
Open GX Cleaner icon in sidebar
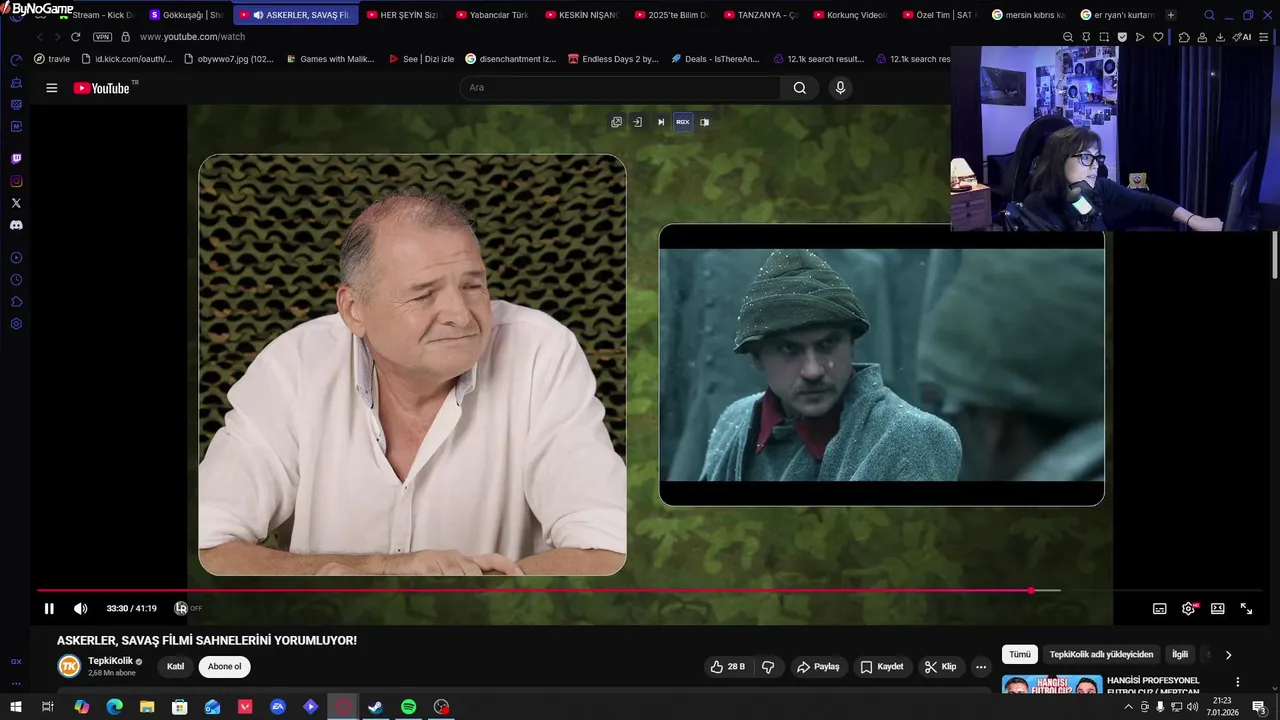[16, 83]
